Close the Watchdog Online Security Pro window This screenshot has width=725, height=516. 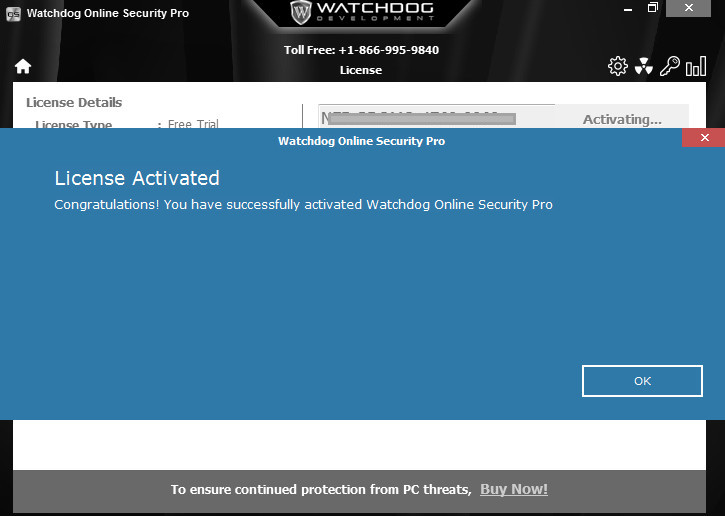[688, 8]
